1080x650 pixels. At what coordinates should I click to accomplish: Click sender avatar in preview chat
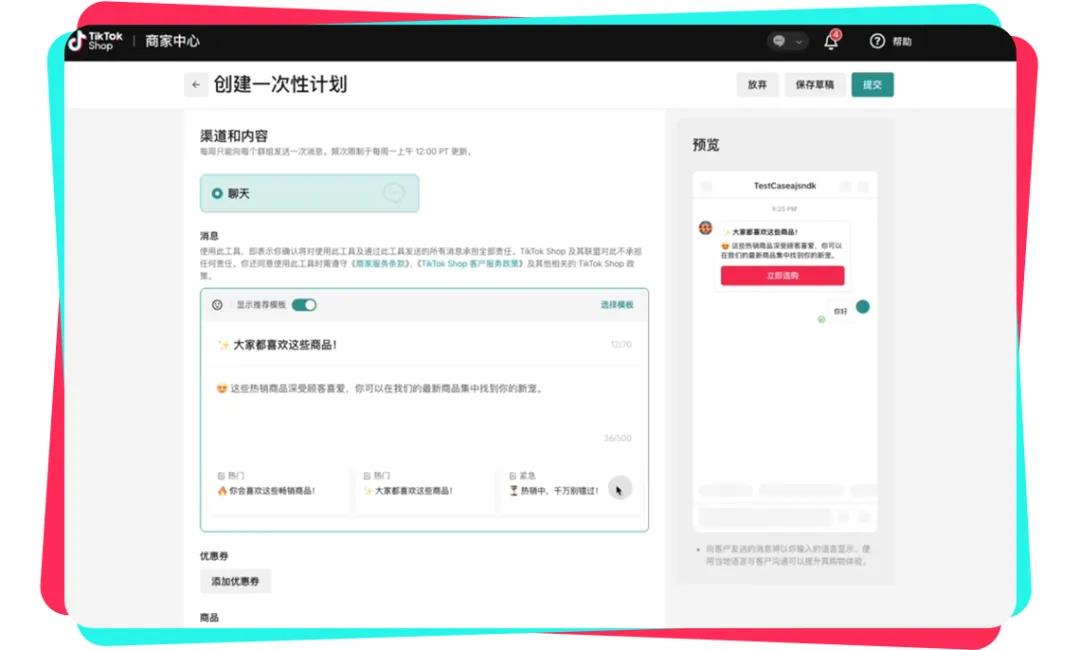point(705,227)
